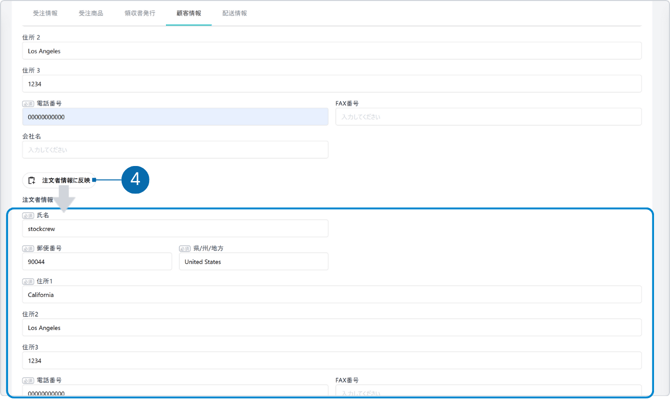Select the 顧客情報 tab
Screen dimensions: 670x401
point(188,13)
